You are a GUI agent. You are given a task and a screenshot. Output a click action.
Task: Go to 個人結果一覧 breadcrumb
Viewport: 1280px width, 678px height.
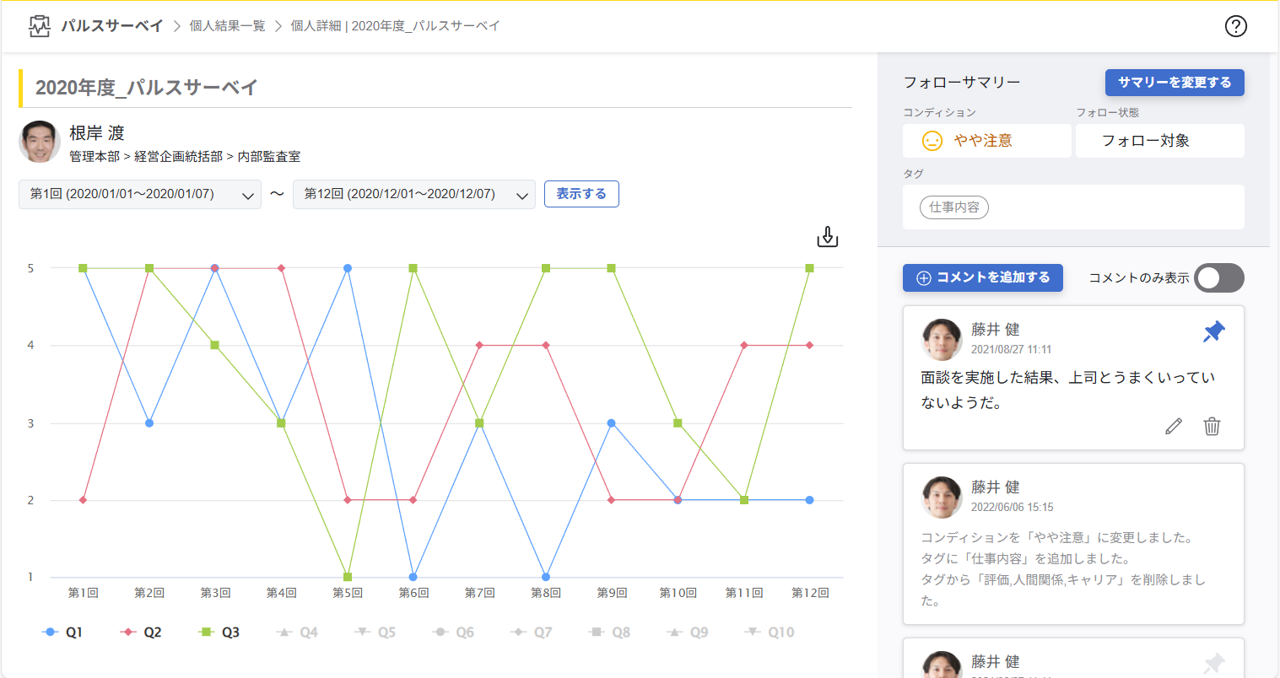click(x=228, y=26)
